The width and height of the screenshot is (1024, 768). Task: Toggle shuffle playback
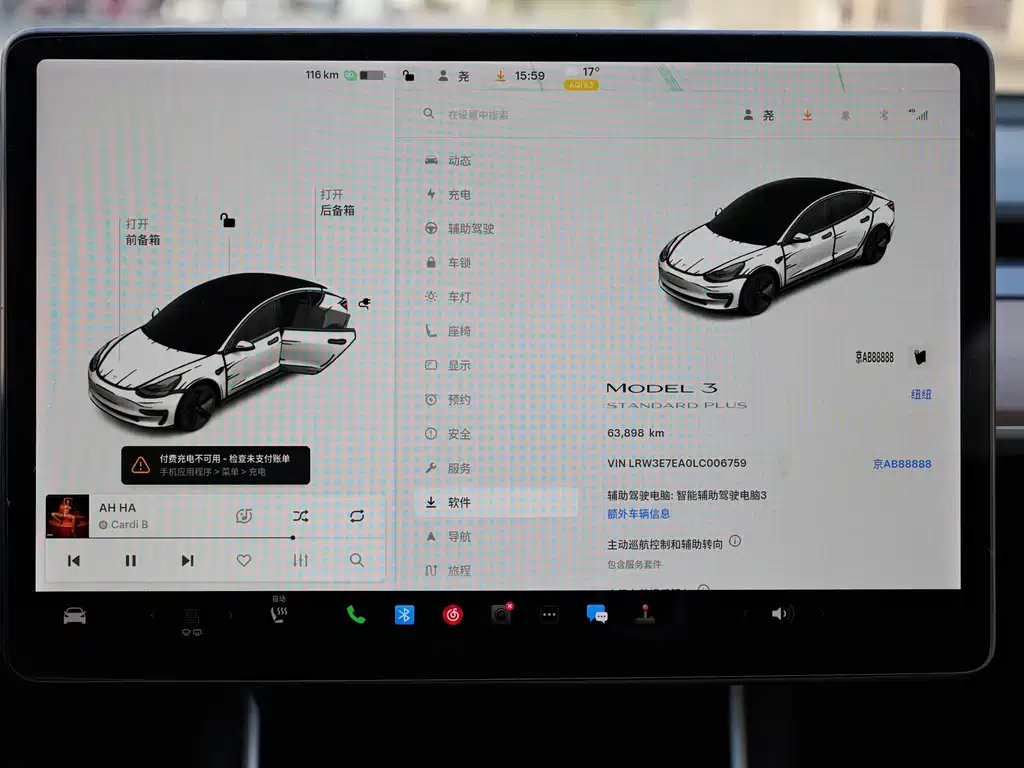pos(300,516)
